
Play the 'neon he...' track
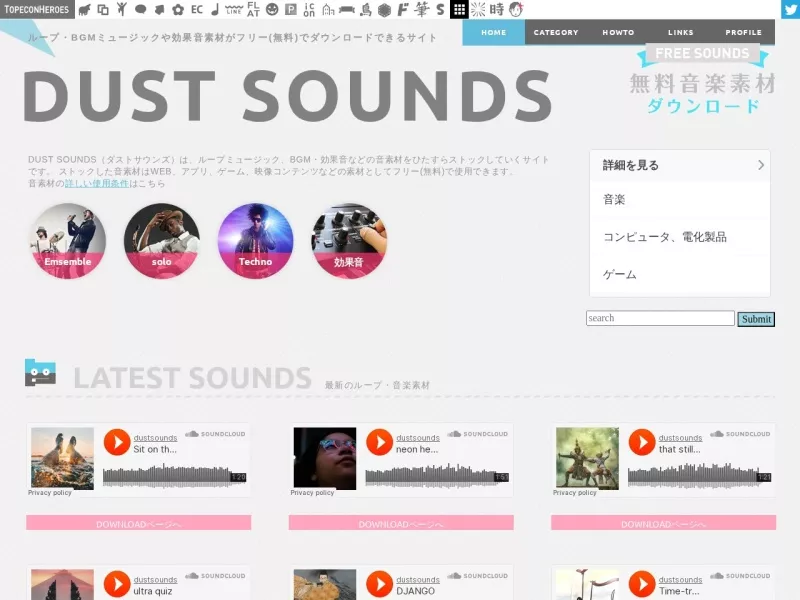click(380, 442)
